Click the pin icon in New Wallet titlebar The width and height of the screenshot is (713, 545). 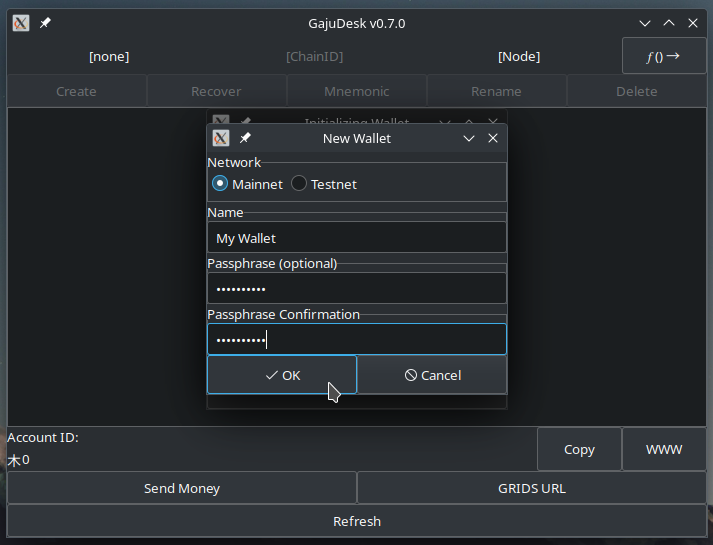pyautogui.click(x=245, y=138)
